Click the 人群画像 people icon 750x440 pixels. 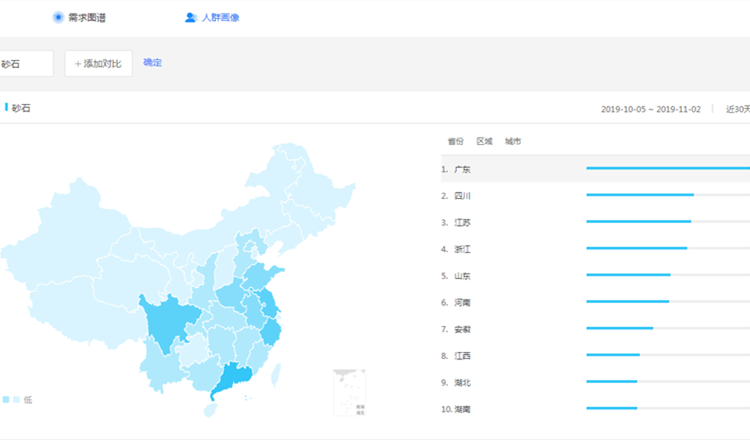click(190, 17)
